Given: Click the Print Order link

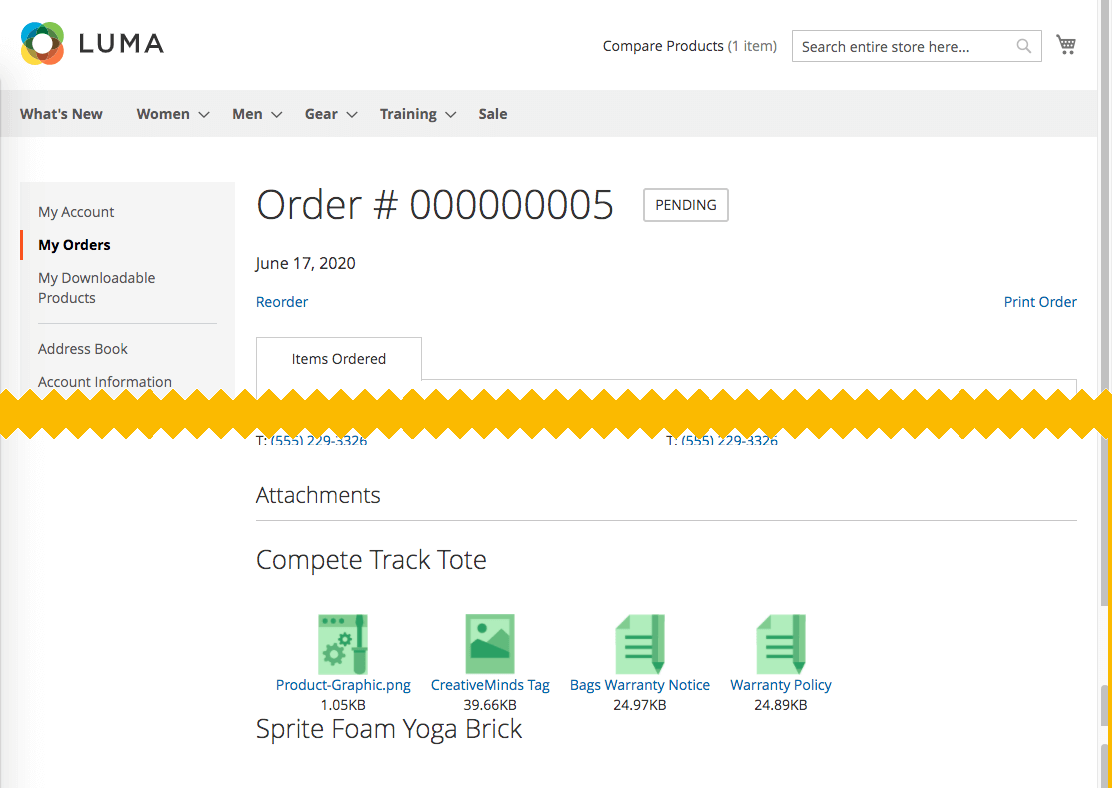Looking at the screenshot, I should pos(1040,302).
